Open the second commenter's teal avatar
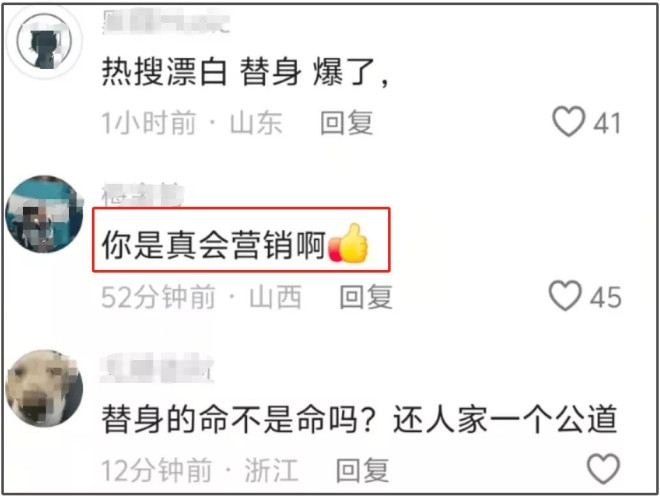Screen dimensions: 660x496 coord(45,214)
